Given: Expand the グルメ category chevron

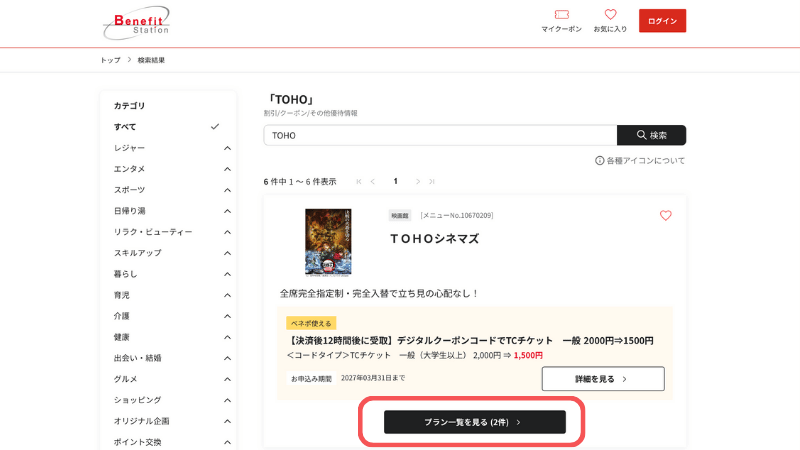Looking at the screenshot, I should [x=228, y=379].
